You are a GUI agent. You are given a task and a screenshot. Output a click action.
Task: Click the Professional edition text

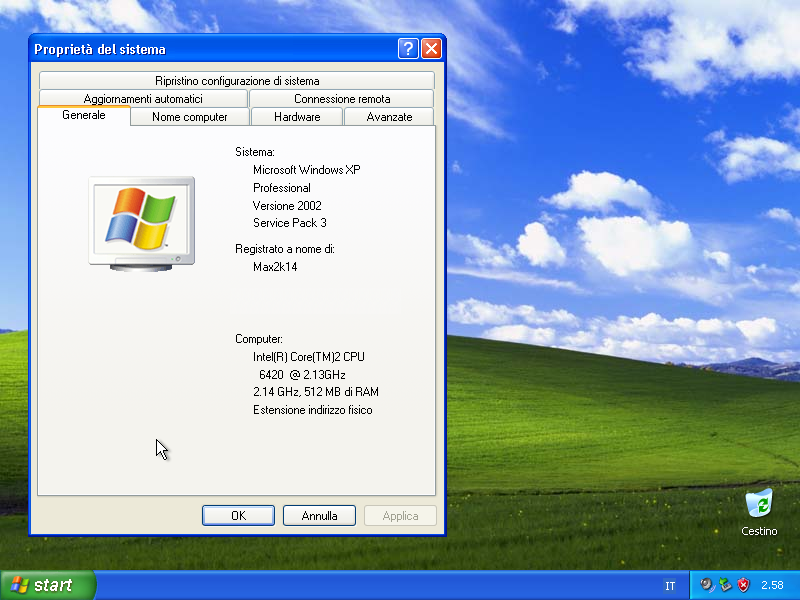coord(282,188)
